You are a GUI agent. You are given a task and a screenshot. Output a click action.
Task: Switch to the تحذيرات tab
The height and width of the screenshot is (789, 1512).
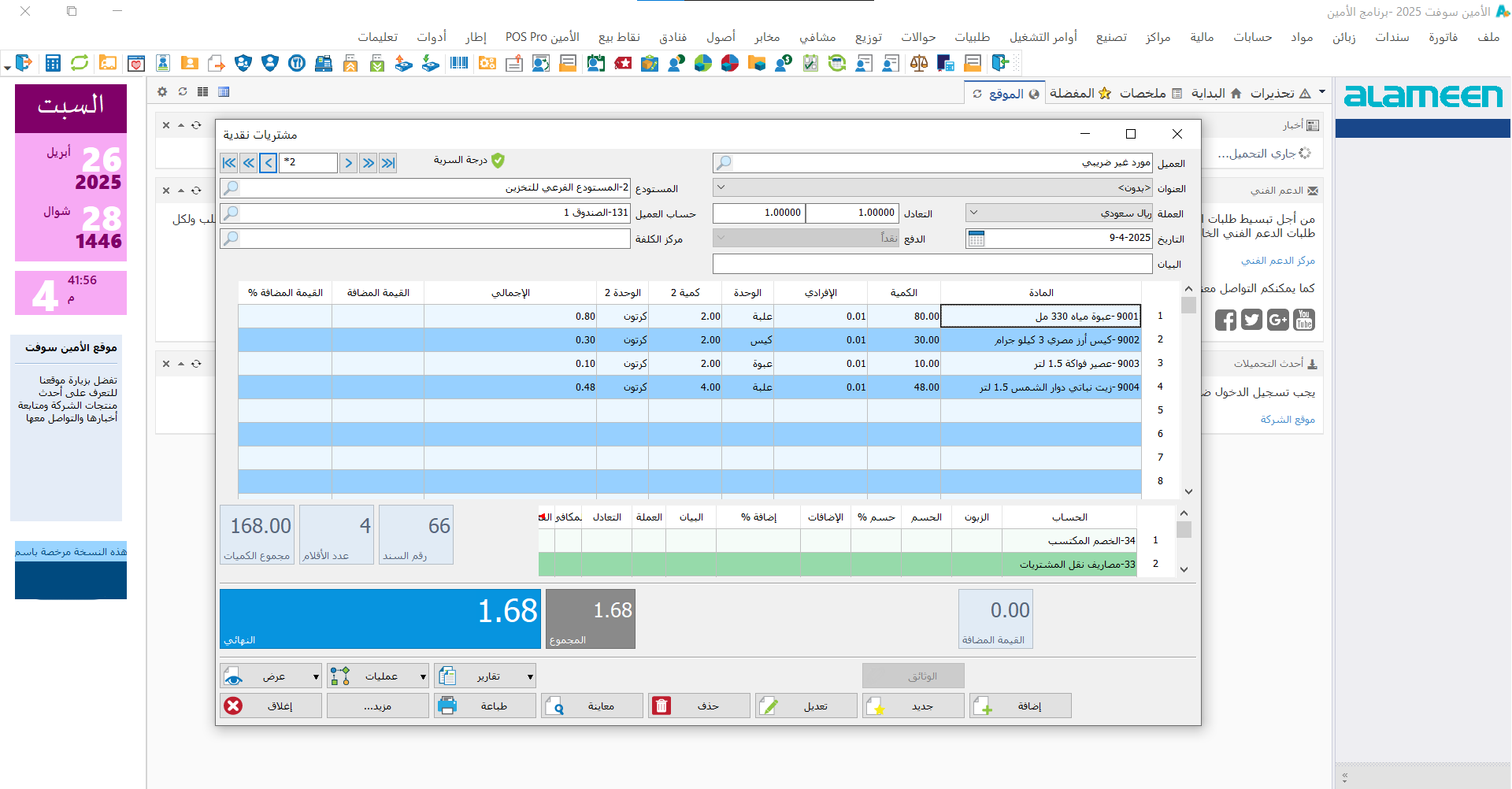click(x=1280, y=93)
